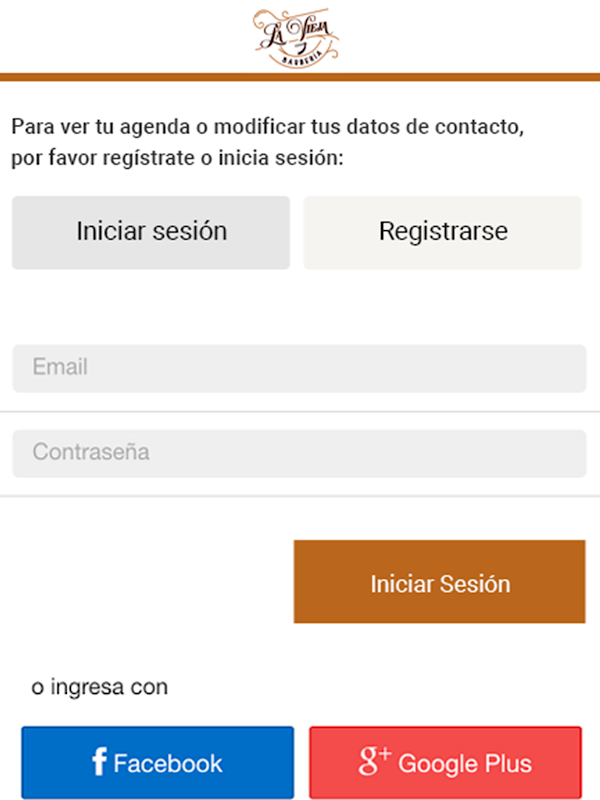
Task: Click the 'por favor regístrate o inicia sesión' line
Action: pyautogui.click(x=177, y=158)
